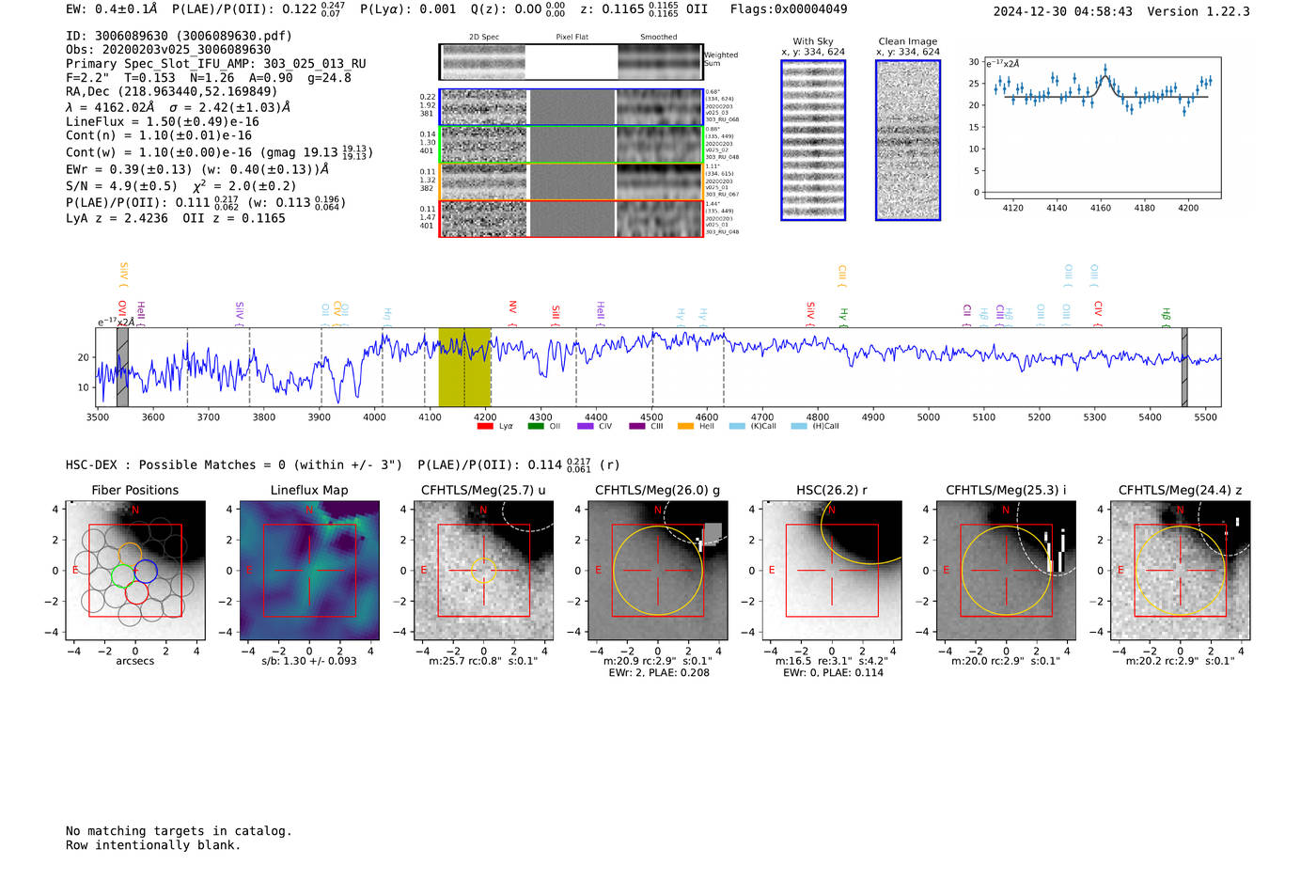Open the CFHTLS/Meg(24.4) z image
Viewport: 1316px width, 896px height.
(1180, 571)
